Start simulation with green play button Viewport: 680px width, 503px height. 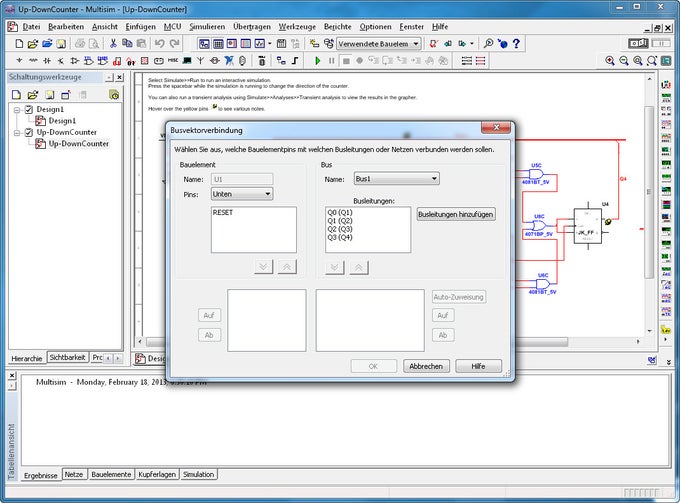coord(317,61)
